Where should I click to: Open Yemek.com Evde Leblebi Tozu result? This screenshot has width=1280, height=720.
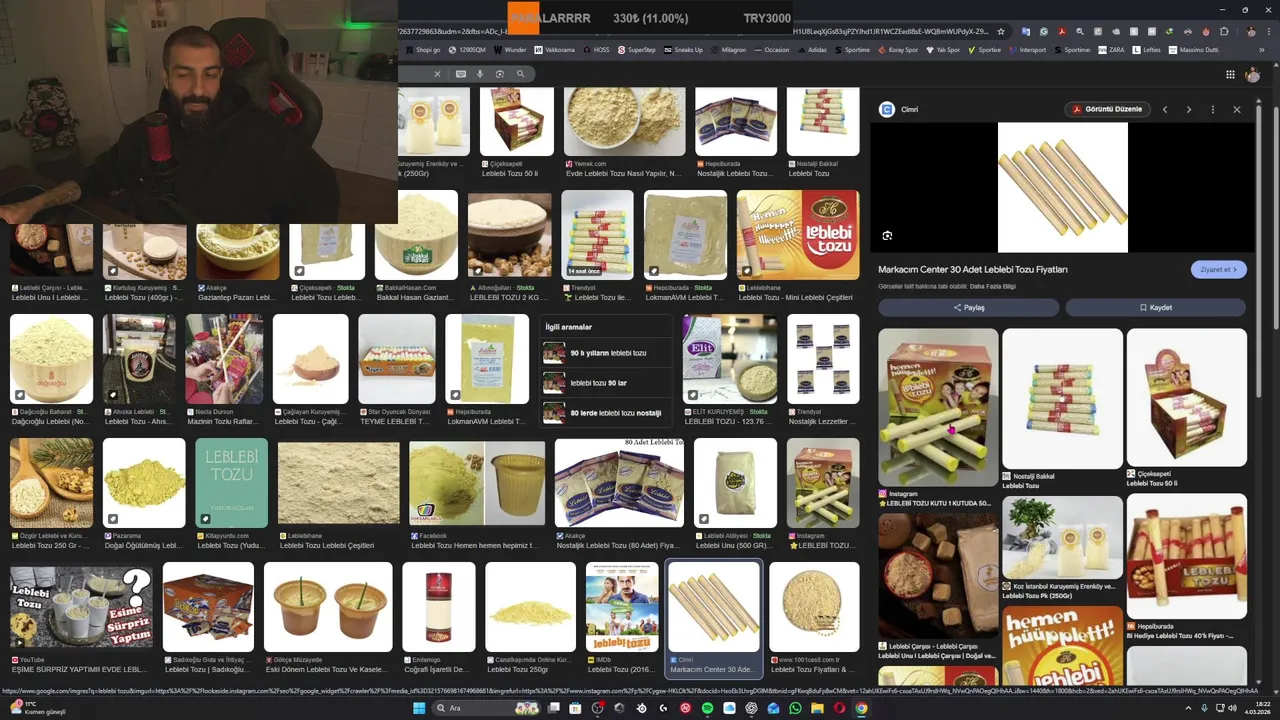pos(624,121)
